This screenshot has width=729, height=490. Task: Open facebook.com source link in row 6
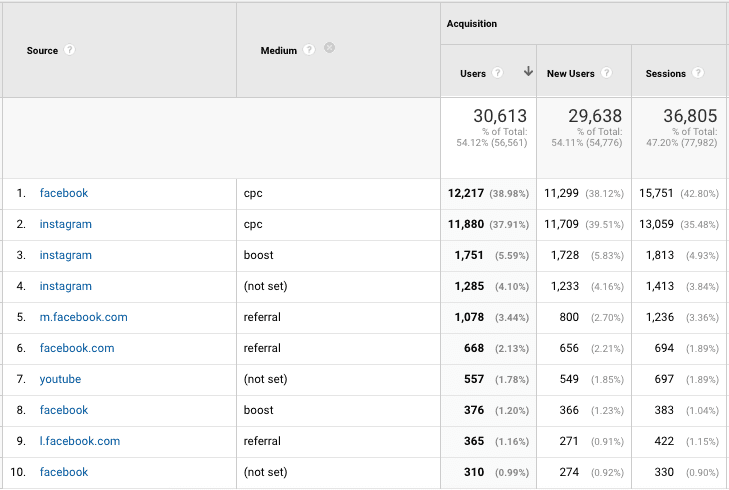77,348
